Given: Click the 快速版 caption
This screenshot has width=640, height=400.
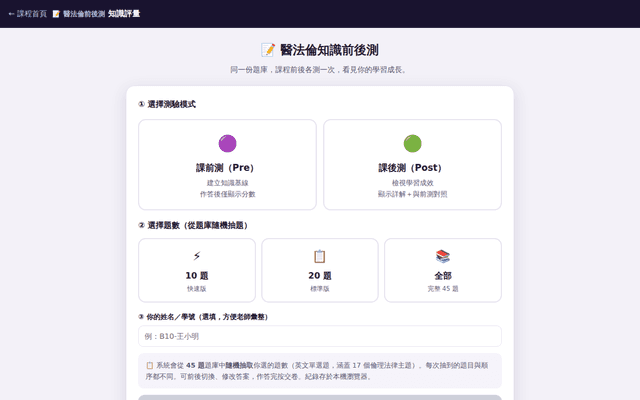Looking at the screenshot, I should (197, 289).
